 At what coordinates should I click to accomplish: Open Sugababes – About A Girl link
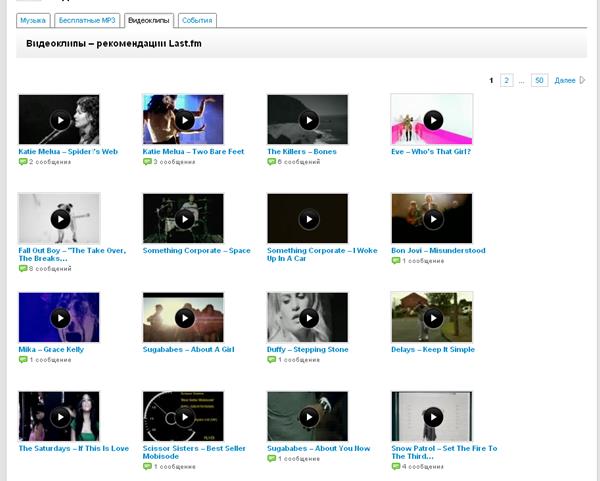[190, 350]
